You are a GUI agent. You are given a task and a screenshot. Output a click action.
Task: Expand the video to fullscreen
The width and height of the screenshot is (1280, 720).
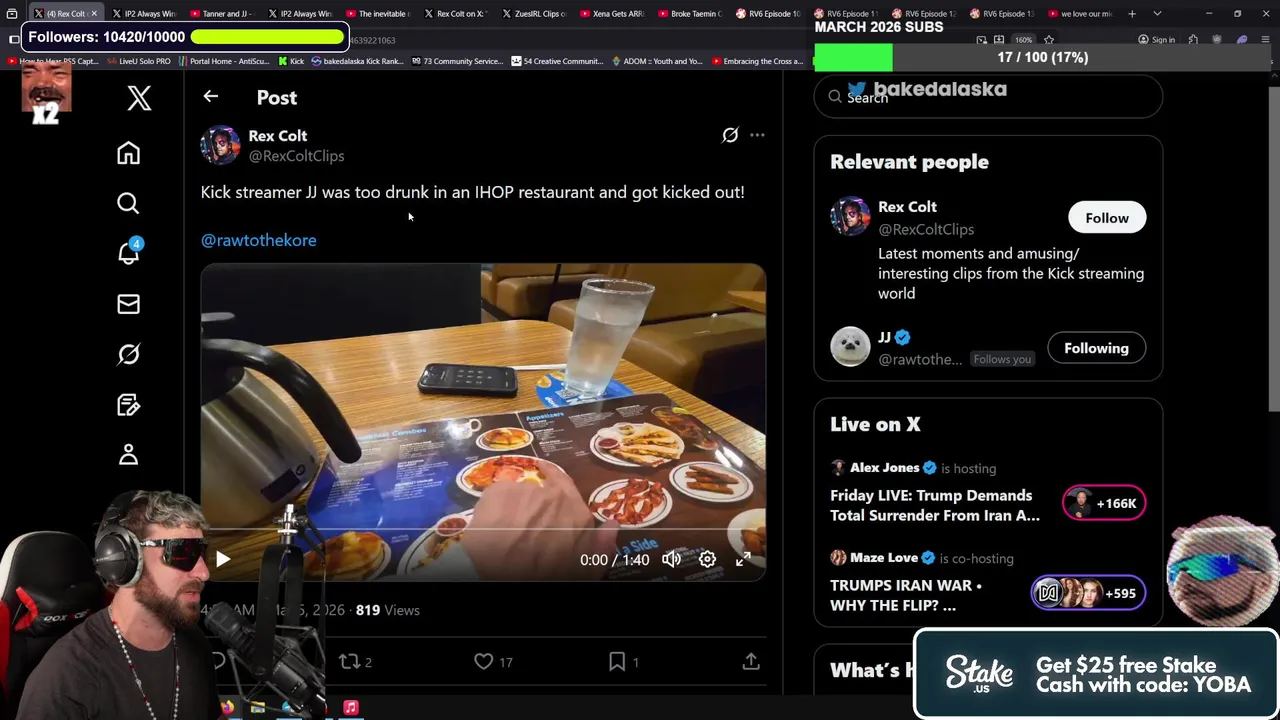[x=743, y=559]
